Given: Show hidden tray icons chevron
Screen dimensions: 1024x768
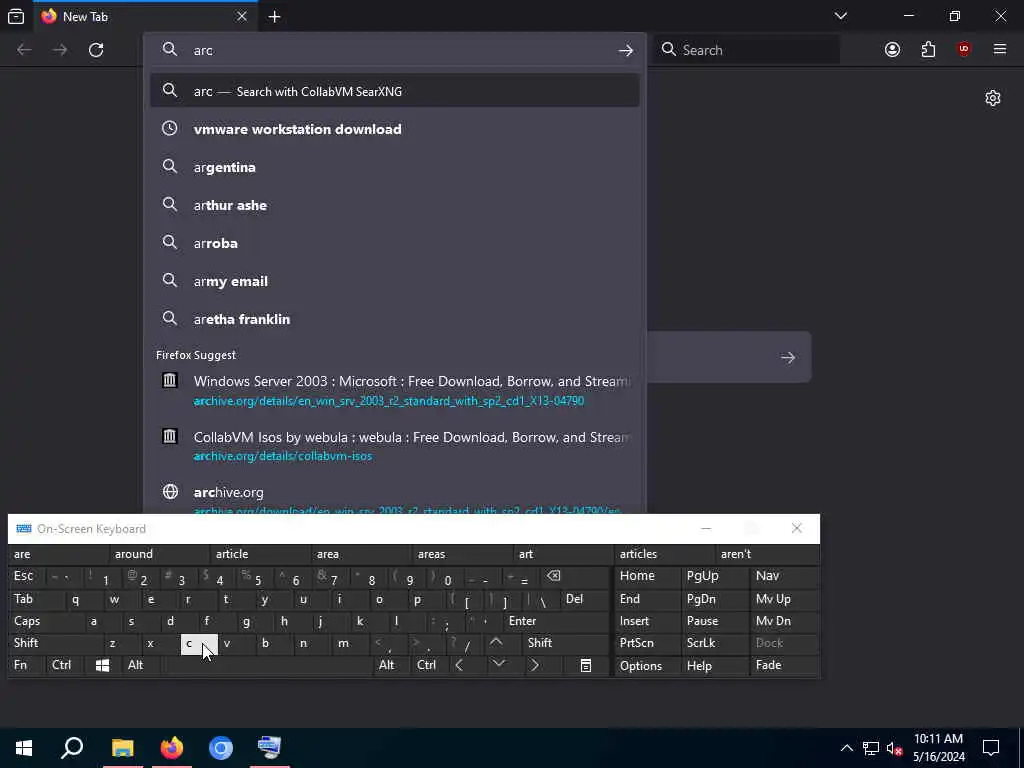Looking at the screenshot, I should (846, 748).
